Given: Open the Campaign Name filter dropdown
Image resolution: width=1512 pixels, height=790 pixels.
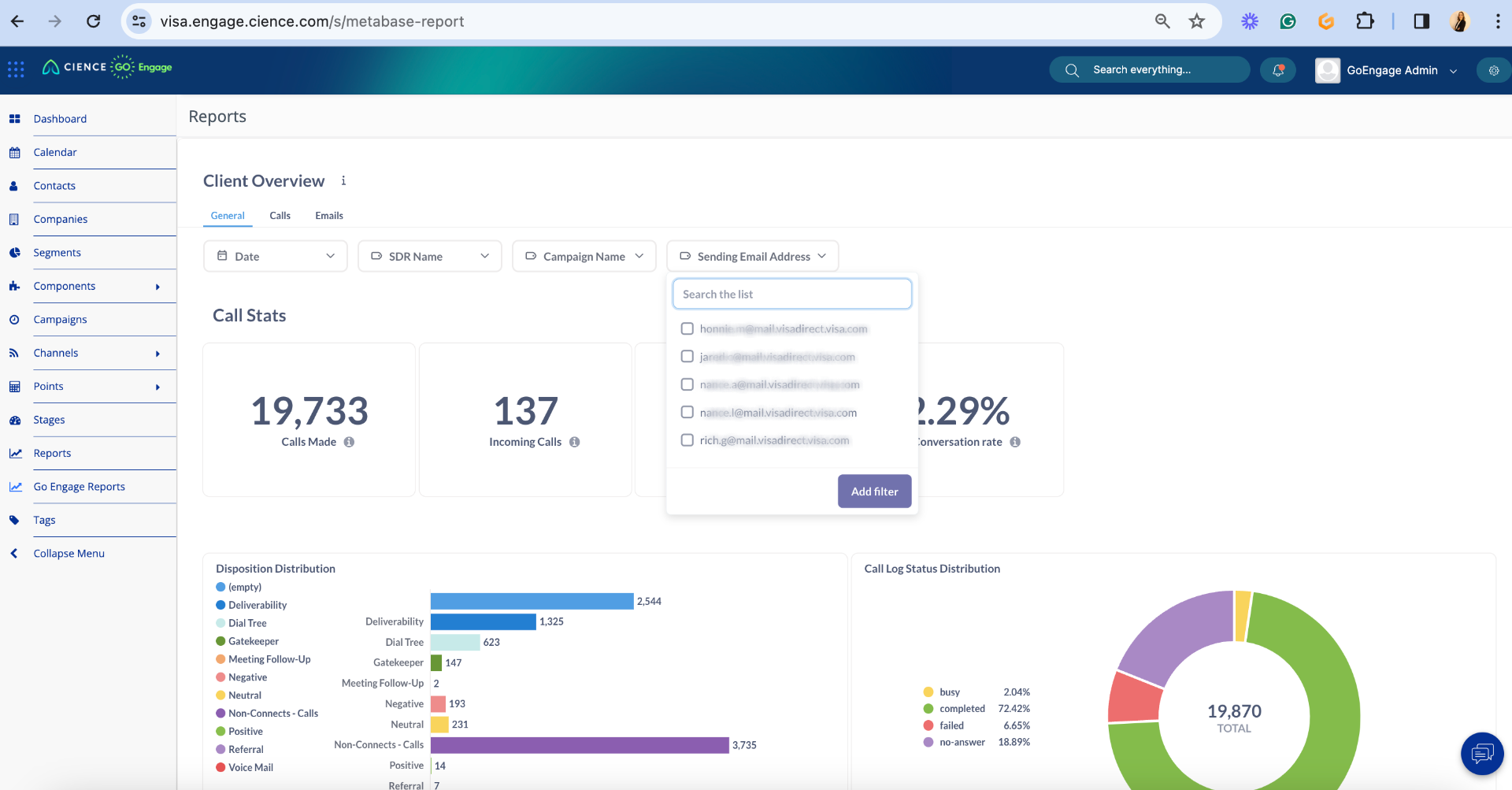Looking at the screenshot, I should [584, 256].
